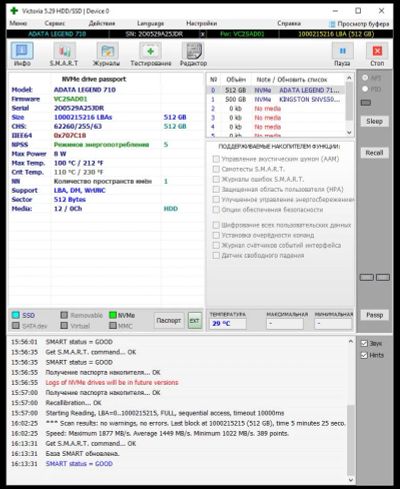Click the Serial 2O0529A25JDR value
400x489 pixels.
click(79, 108)
